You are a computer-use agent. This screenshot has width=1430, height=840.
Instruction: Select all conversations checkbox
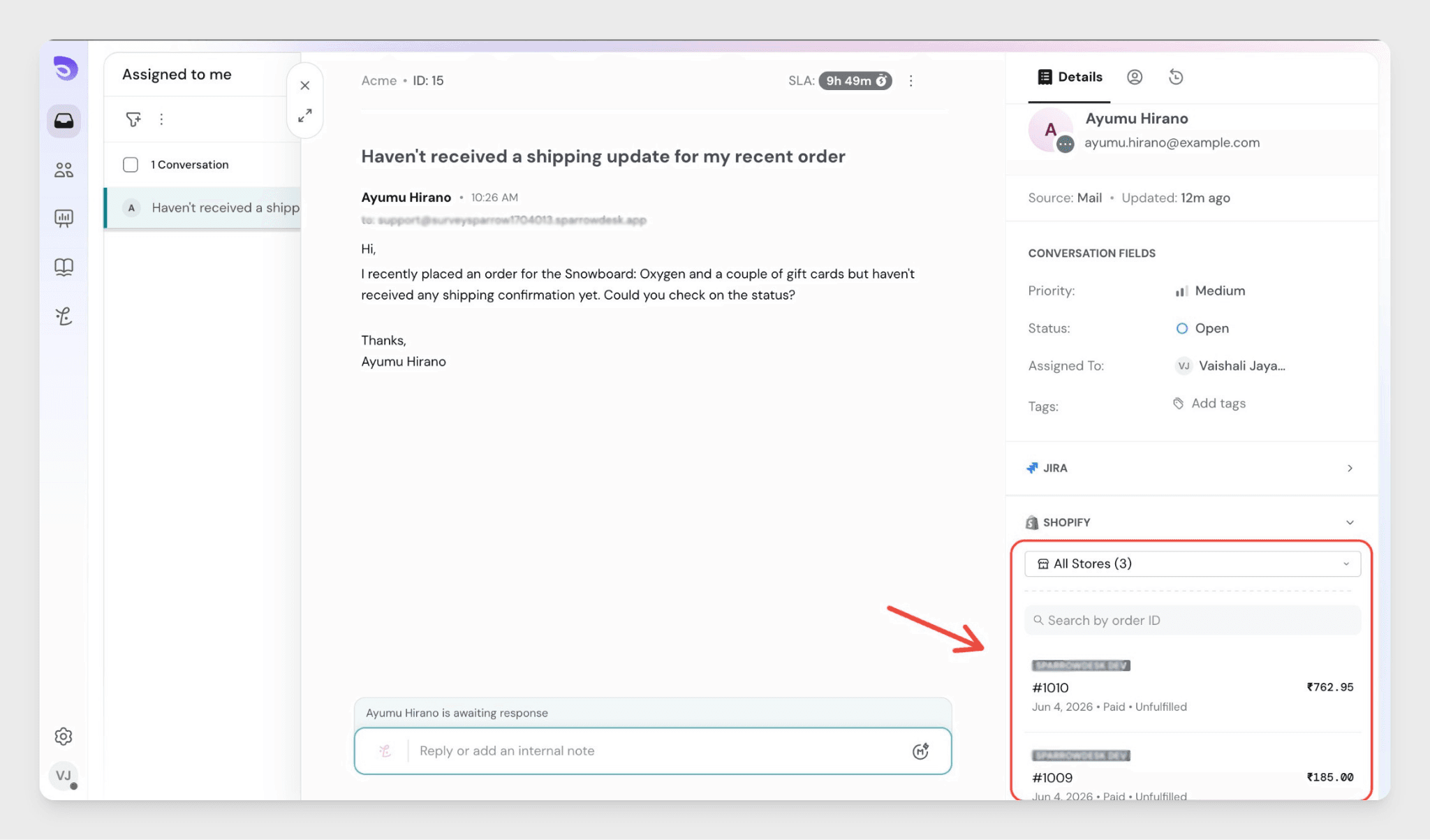coord(131,165)
